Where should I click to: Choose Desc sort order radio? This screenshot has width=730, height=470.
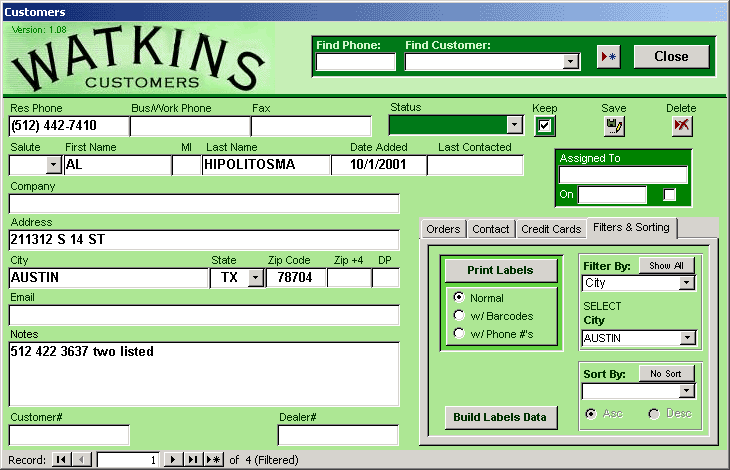pyautogui.click(x=654, y=413)
